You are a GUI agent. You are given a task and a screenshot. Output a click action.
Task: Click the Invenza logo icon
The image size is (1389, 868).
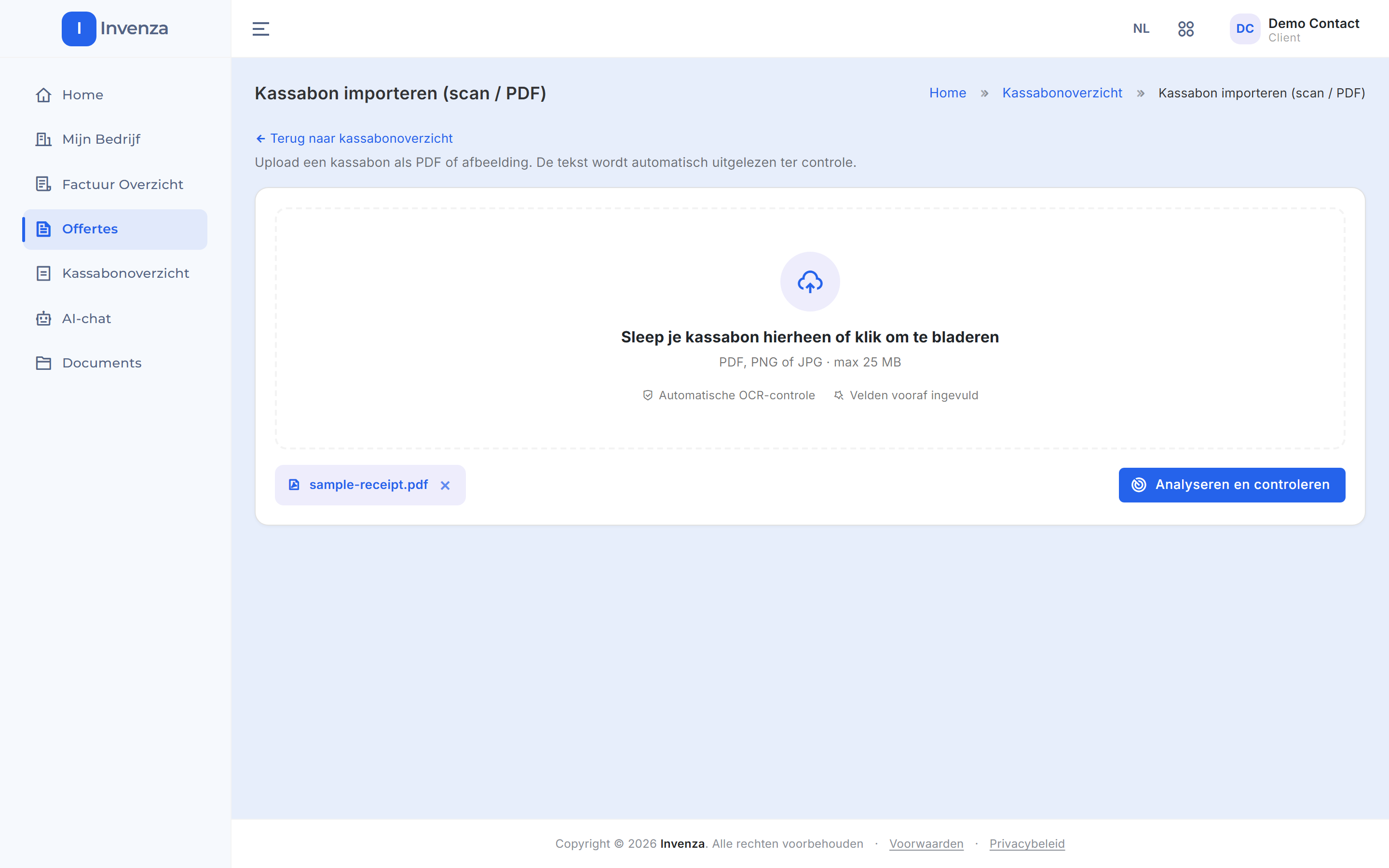(x=79, y=29)
